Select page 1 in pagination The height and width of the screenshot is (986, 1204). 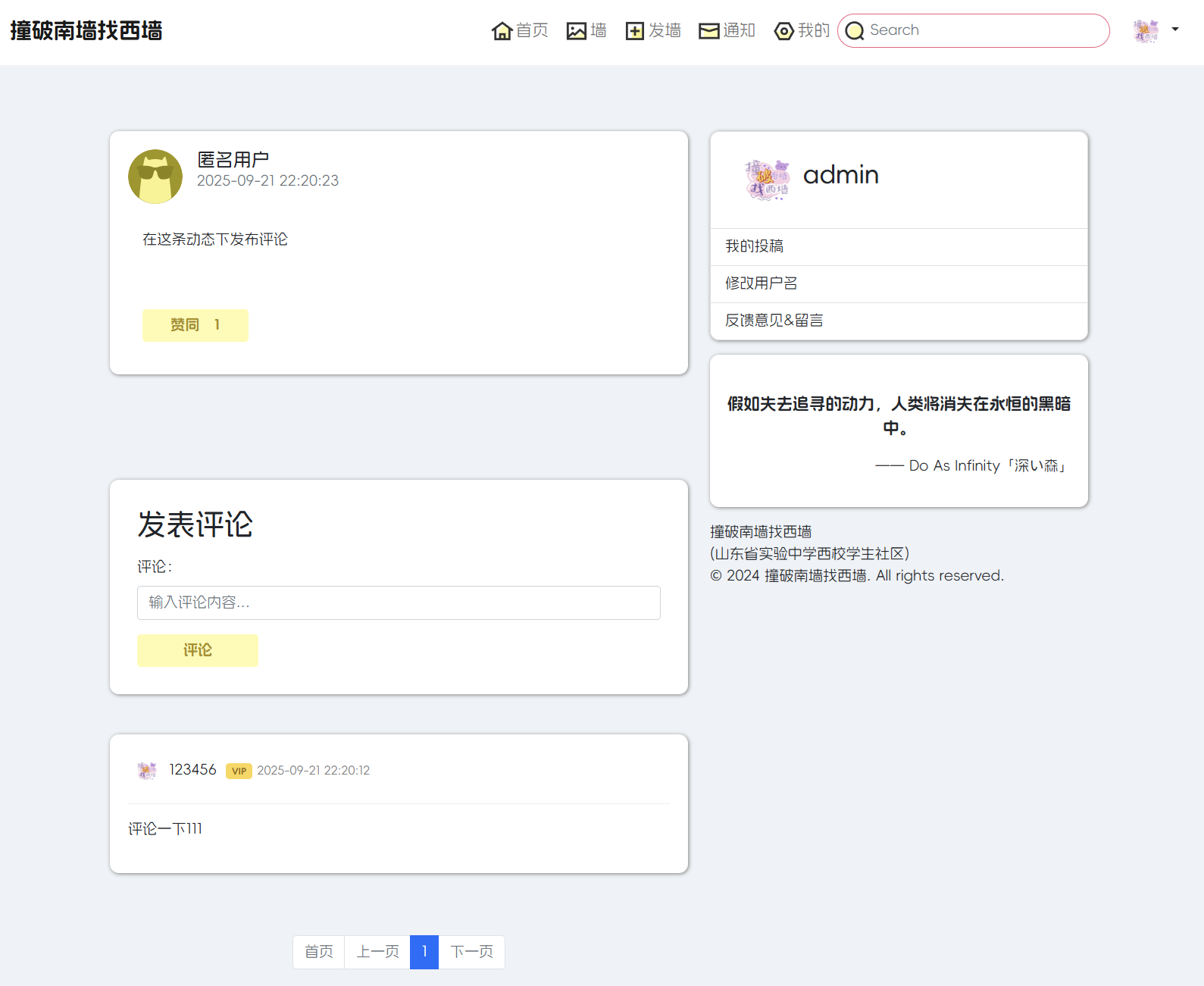click(x=424, y=952)
